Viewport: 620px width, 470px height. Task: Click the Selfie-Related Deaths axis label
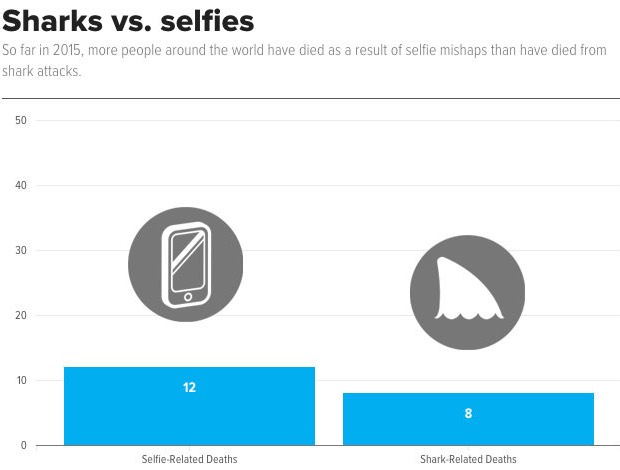click(189, 459)
